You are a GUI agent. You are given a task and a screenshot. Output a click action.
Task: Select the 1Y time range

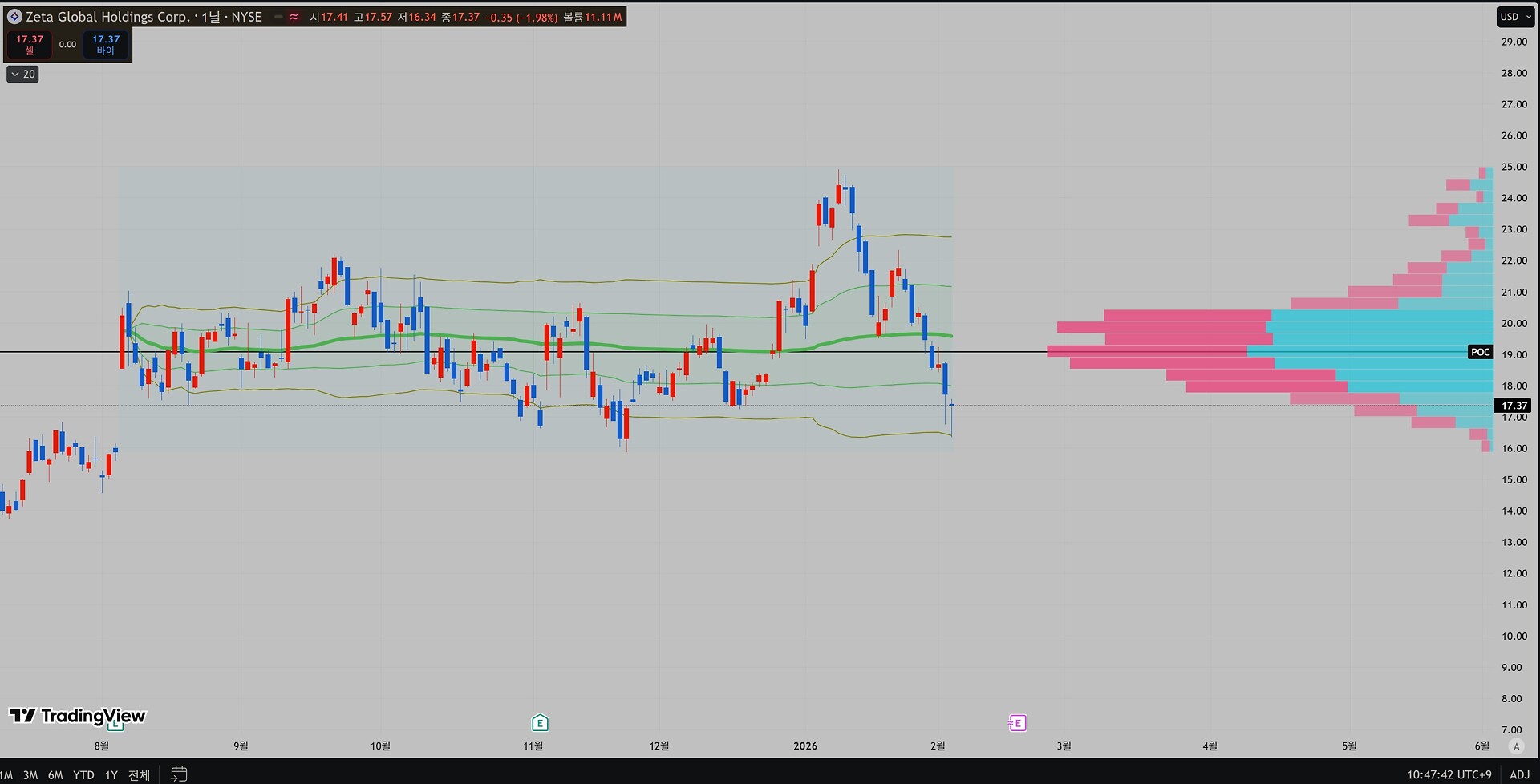pos(111,774)
